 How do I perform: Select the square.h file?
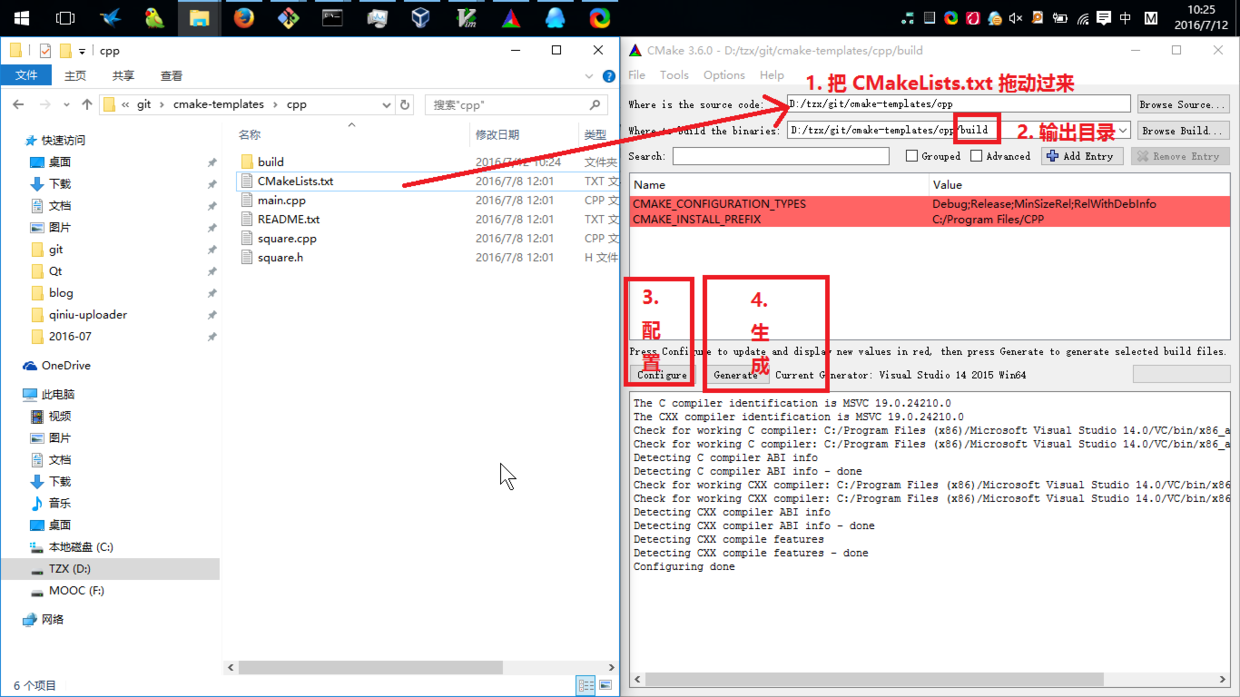tap(280, 257)
